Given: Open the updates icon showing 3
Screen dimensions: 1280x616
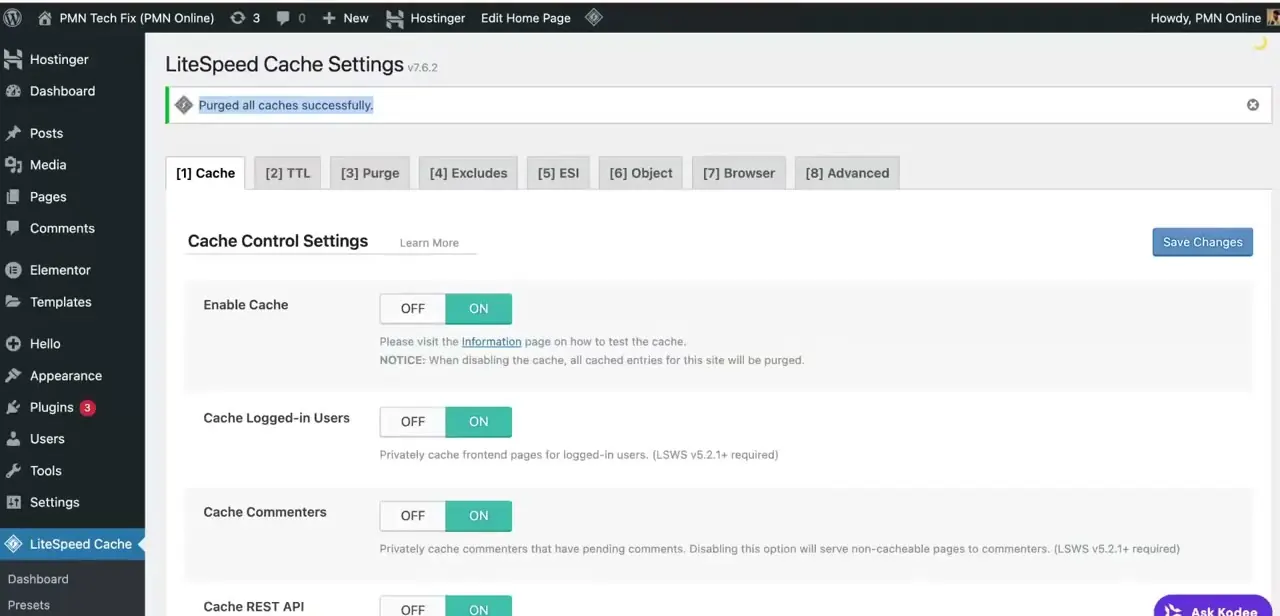Looking at the screenshot, I should tap(237, 18).
